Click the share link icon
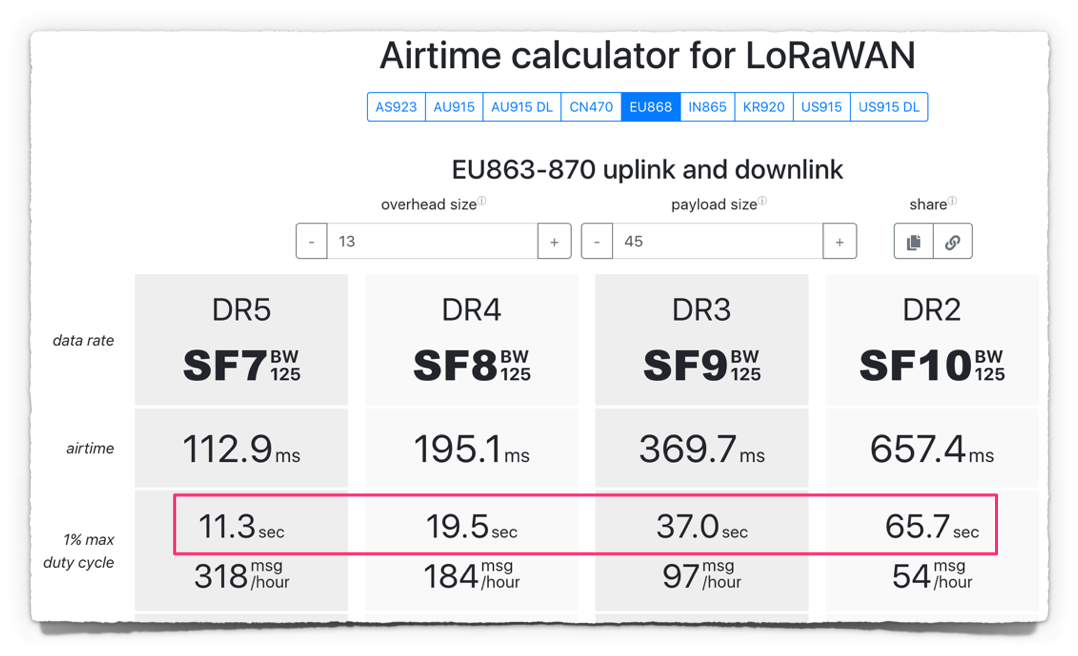The image size is (1078, 656). [952, 241]
